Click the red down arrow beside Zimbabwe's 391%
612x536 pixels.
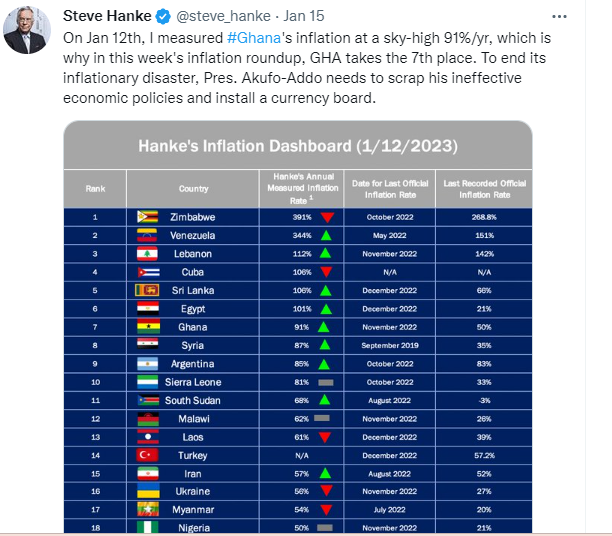[x=327, y=216]
